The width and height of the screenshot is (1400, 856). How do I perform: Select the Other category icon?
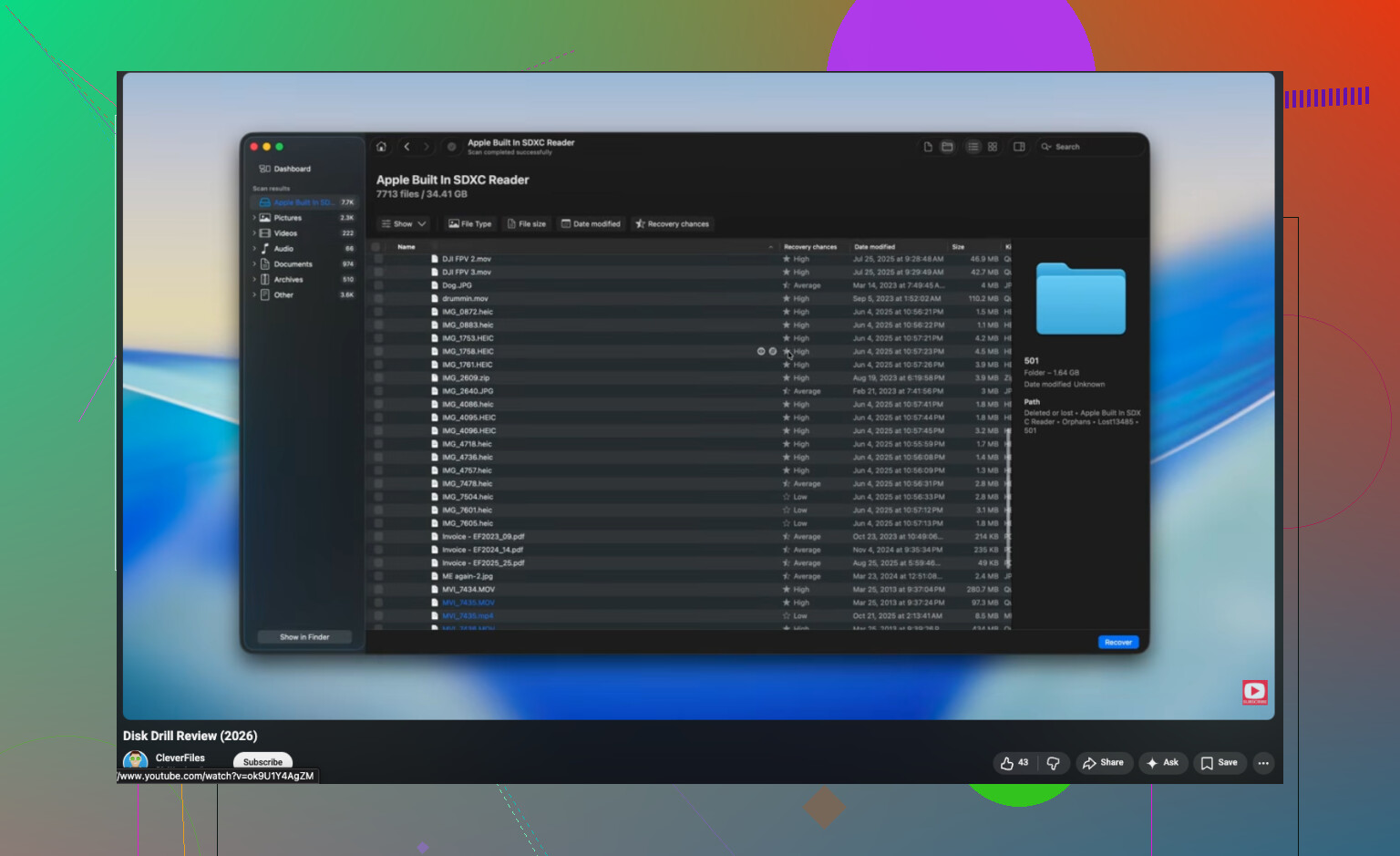264,295
